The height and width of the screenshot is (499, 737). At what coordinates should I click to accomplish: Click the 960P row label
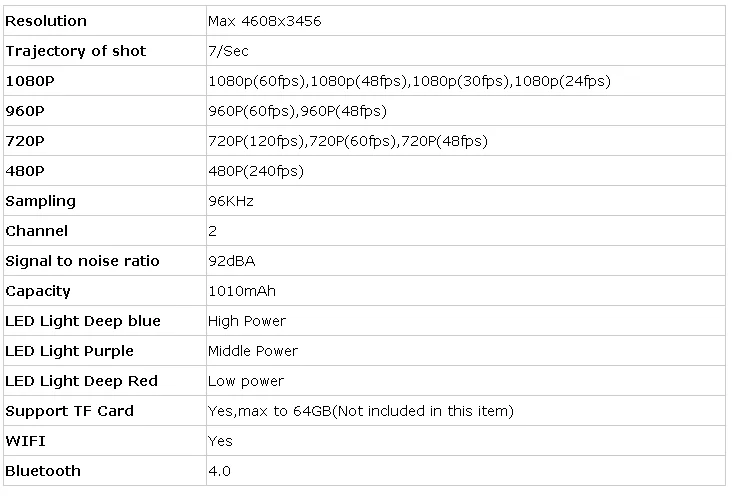pos(26,111)
